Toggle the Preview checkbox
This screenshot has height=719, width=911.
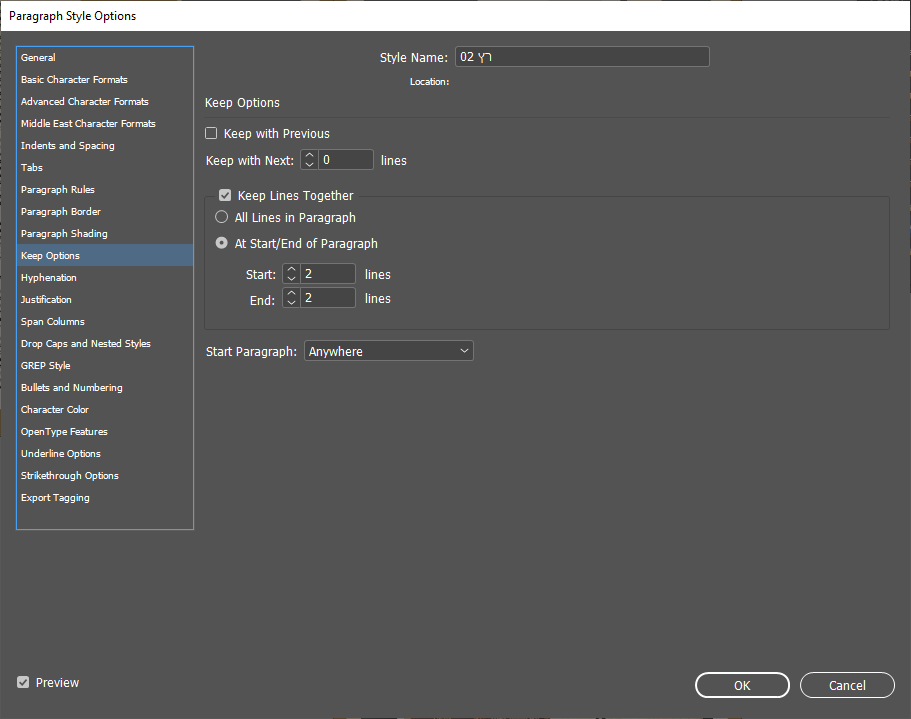pos(23,682)
